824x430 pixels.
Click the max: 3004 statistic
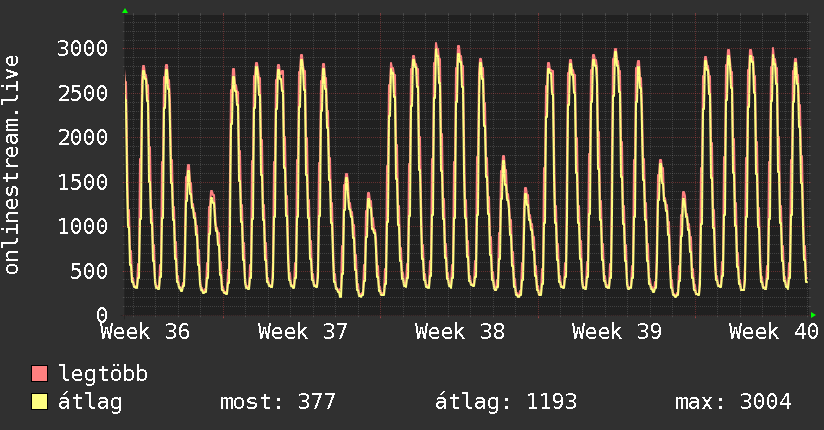[733, 402]
